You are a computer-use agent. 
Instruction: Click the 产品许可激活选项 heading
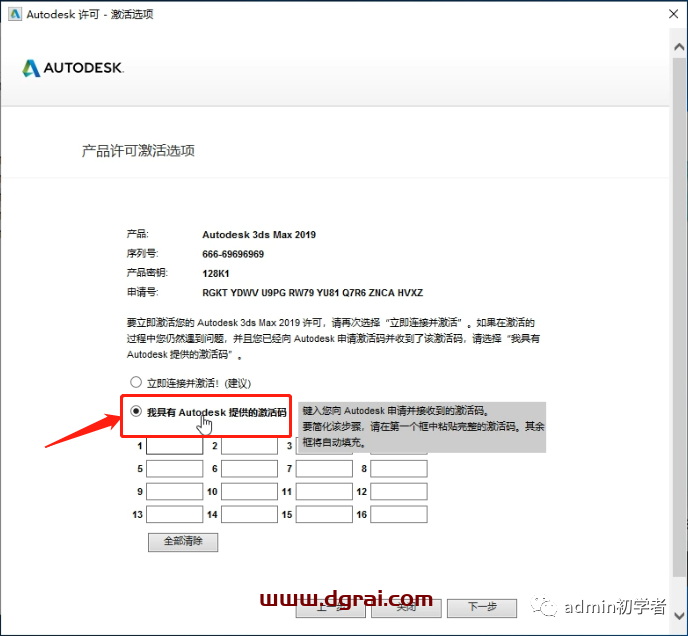pos(138,151)
